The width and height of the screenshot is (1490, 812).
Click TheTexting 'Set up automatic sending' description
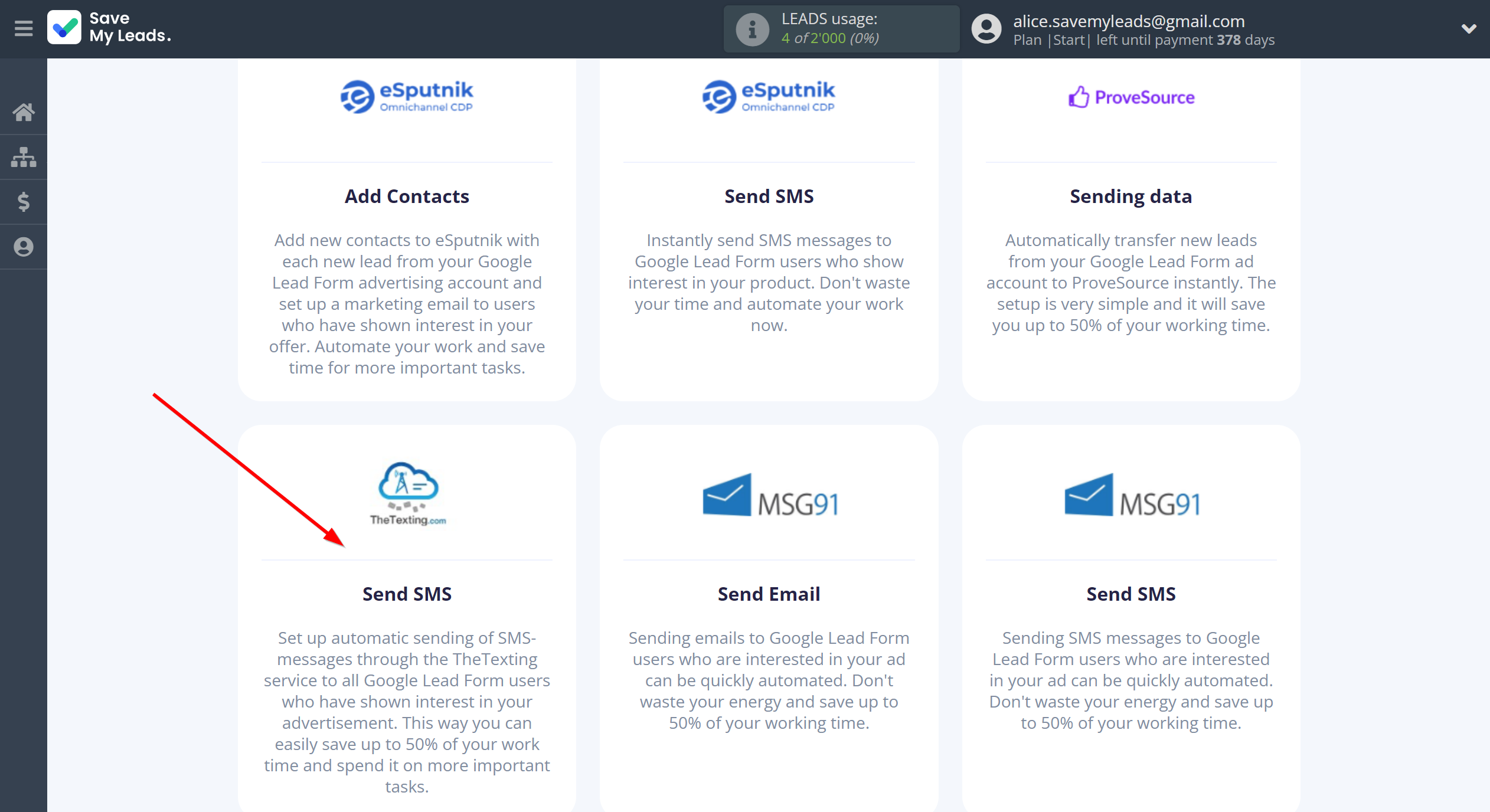(x=407, y=712)
